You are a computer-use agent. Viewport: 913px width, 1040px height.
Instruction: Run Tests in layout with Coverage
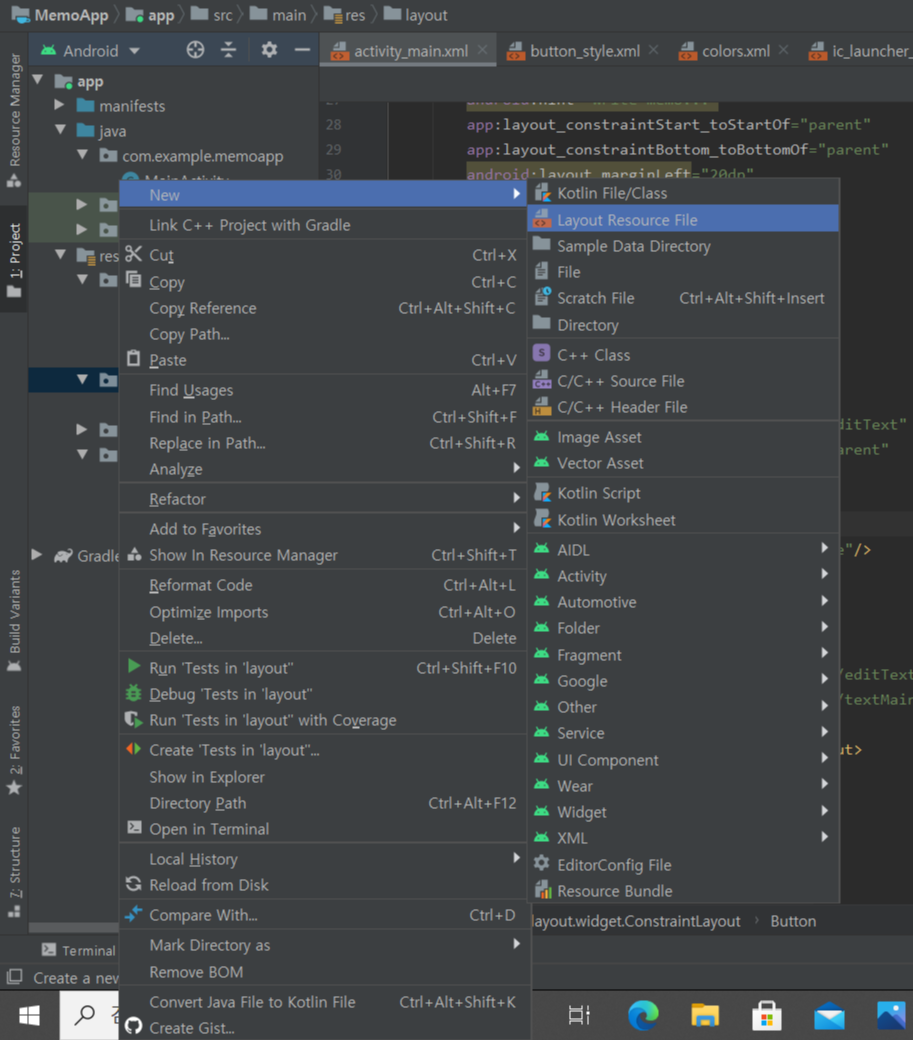click(323, 720)
